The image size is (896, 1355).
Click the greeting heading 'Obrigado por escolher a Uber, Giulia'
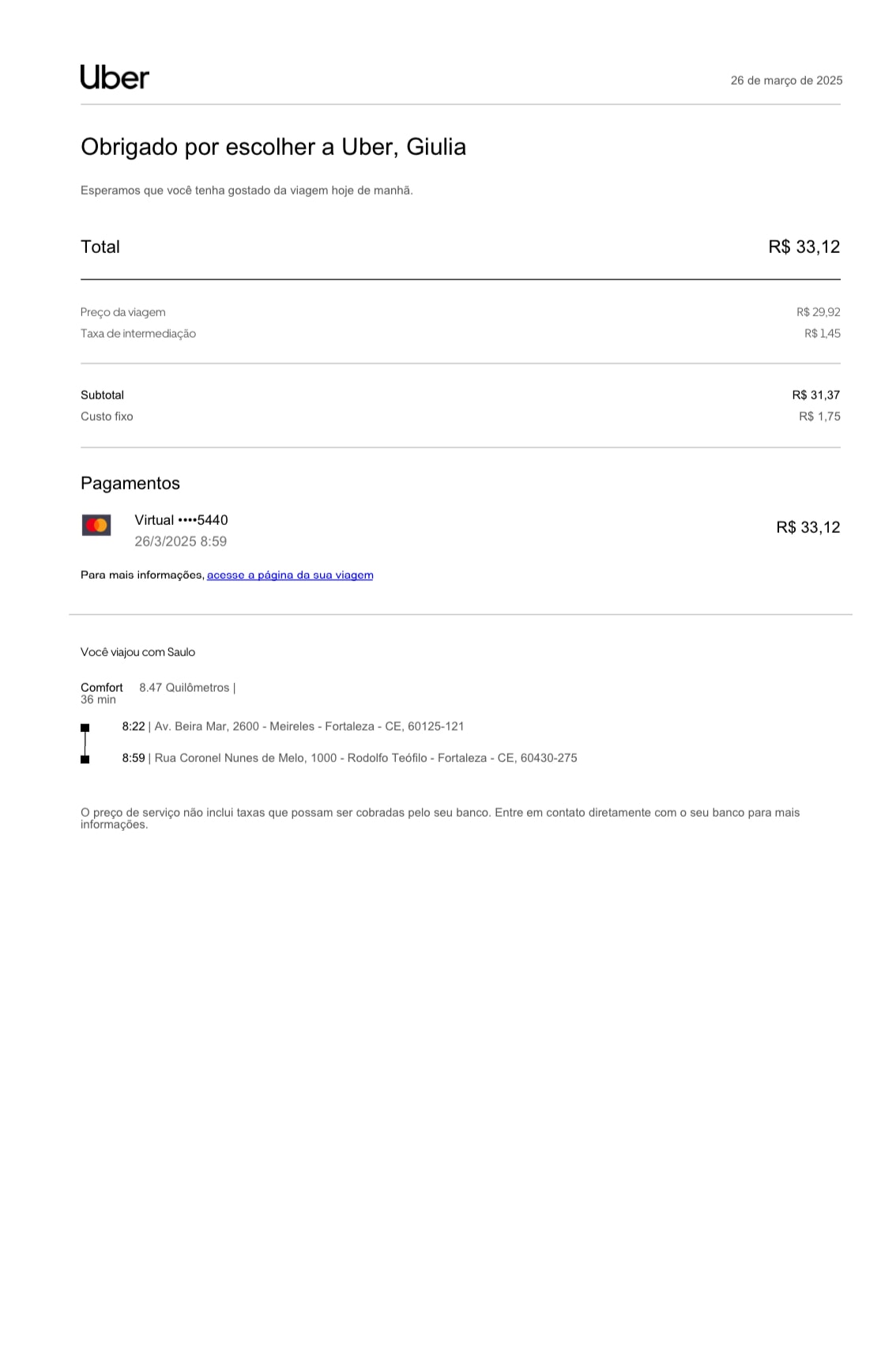tap(273, 147)
